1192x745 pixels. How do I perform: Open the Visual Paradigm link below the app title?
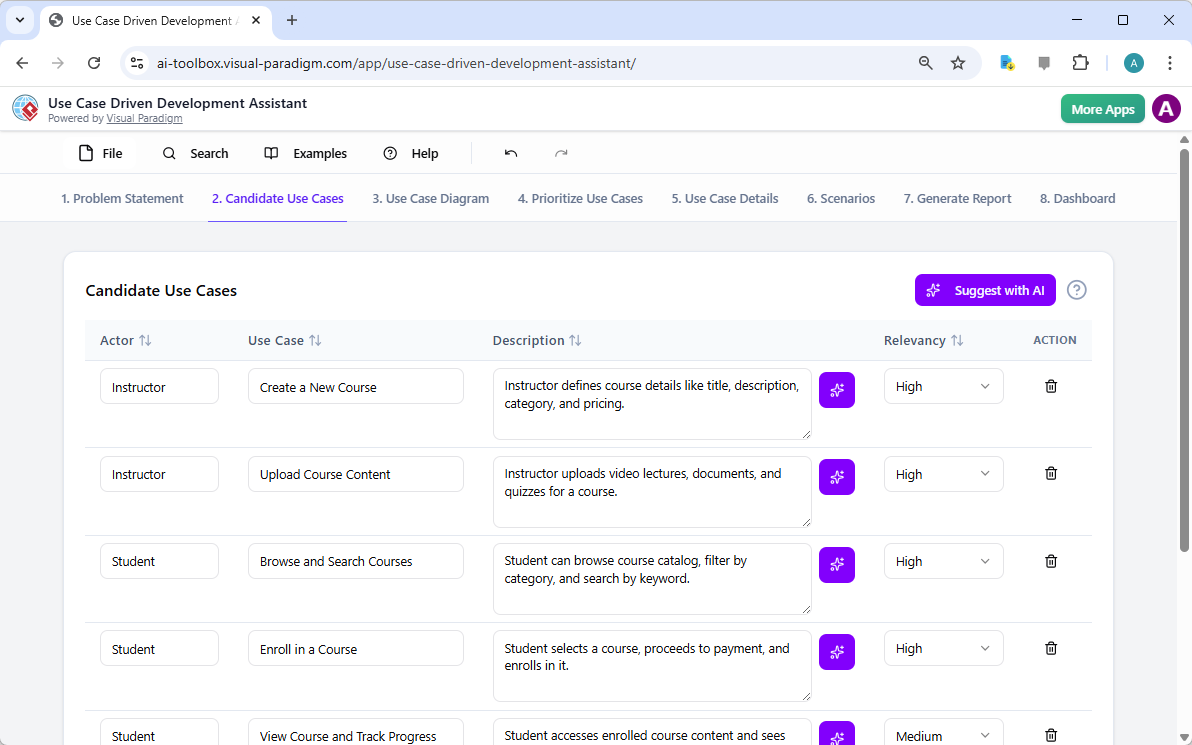pyautogui.click(x=144, y=118)
